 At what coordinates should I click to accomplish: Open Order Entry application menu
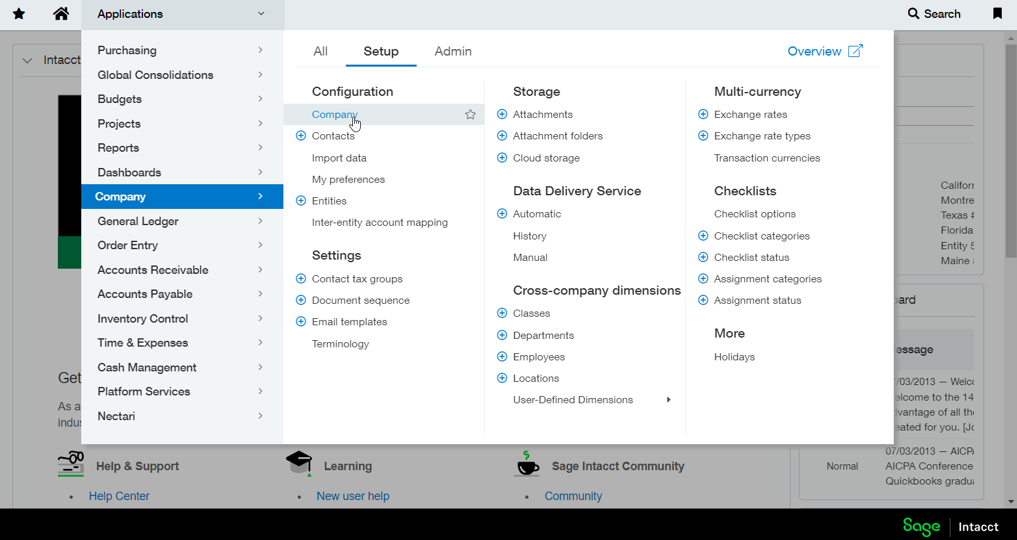tap(182, 245)
